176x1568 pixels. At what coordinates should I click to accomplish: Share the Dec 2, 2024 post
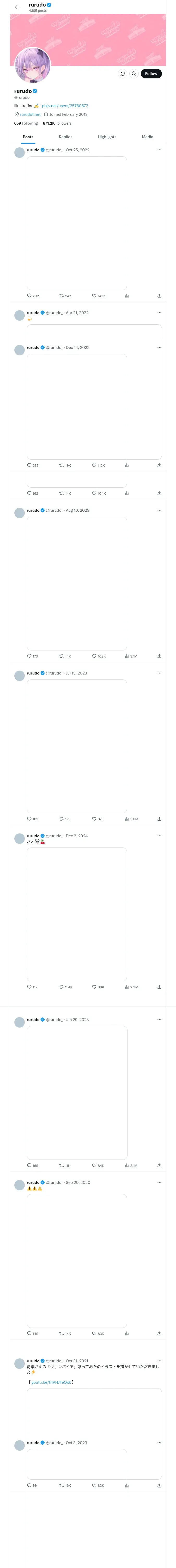pyautogui.click(x=159, y=987)
